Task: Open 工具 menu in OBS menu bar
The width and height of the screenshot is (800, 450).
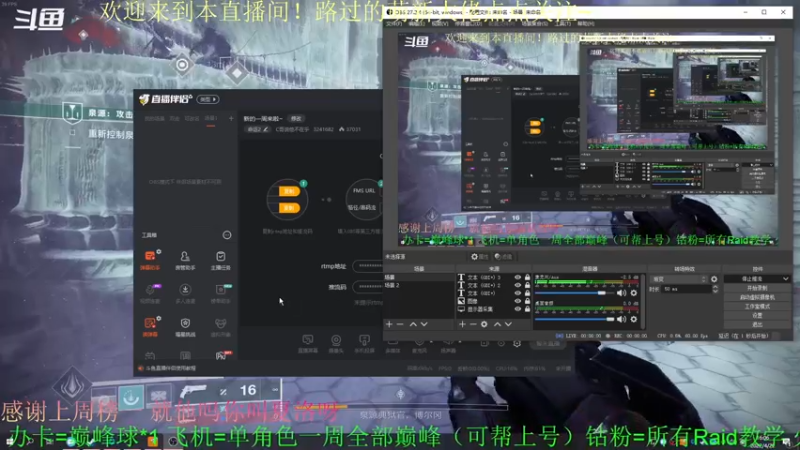Action: (x=562, y=23)
